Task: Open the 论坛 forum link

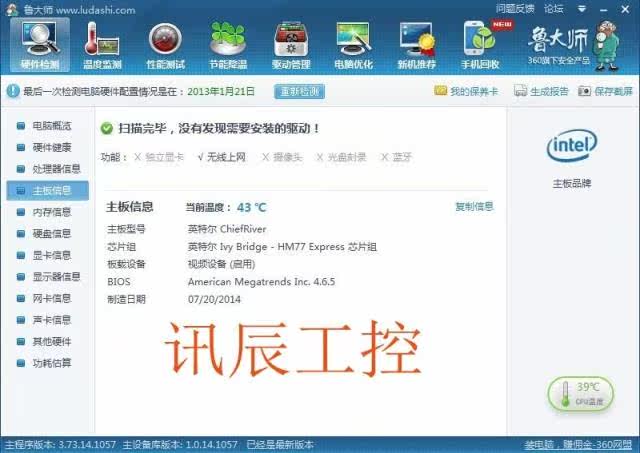Action: click(x=553, y=9)
